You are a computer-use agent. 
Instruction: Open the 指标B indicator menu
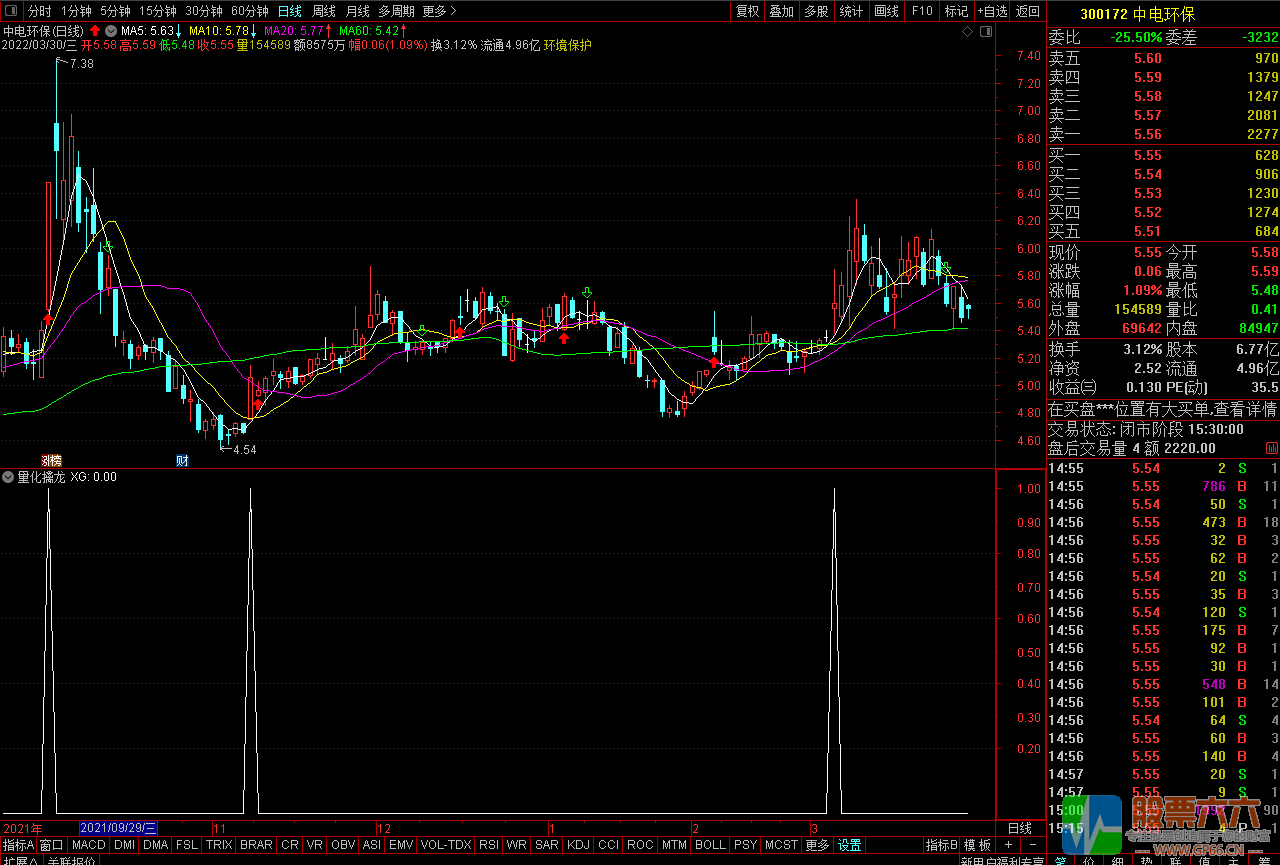[x=941, y=845]
